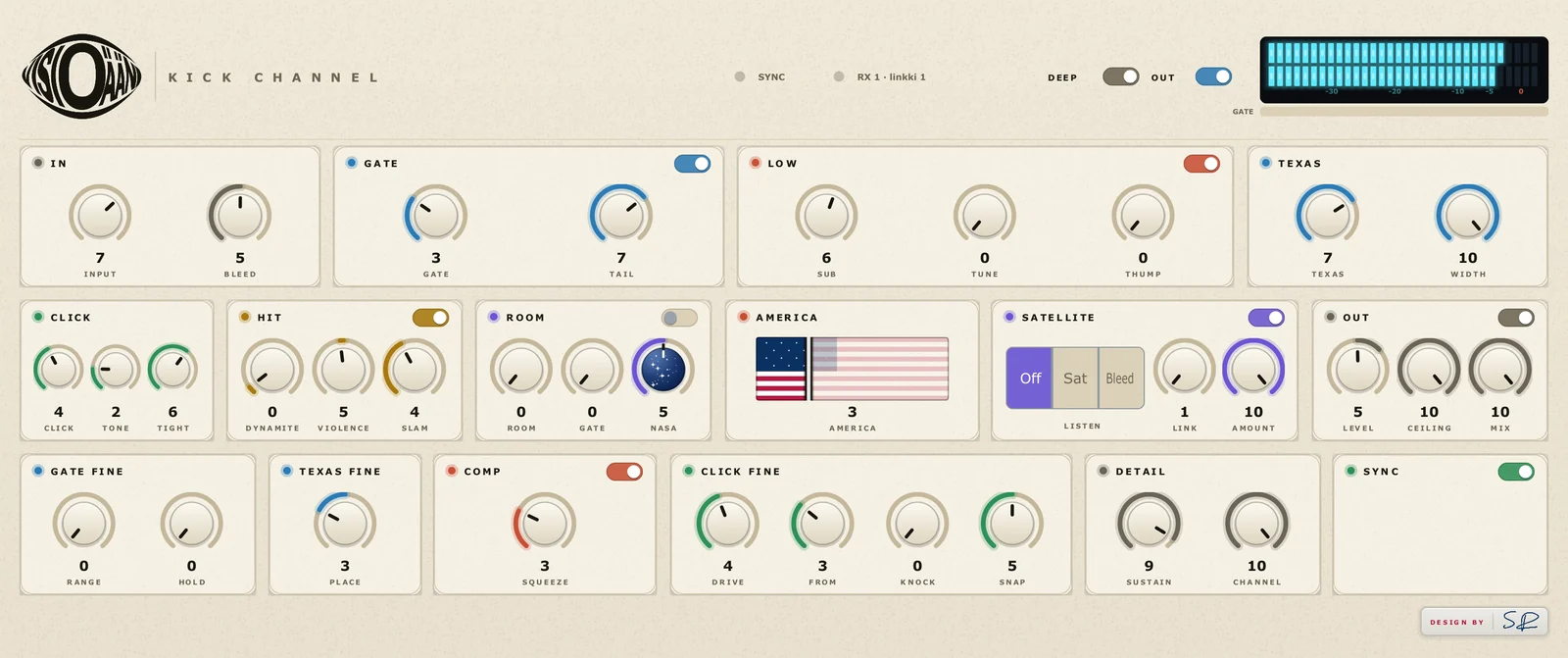Click the MIX knob
Screen dimensions: 1568x658
tap(1500, 370)
